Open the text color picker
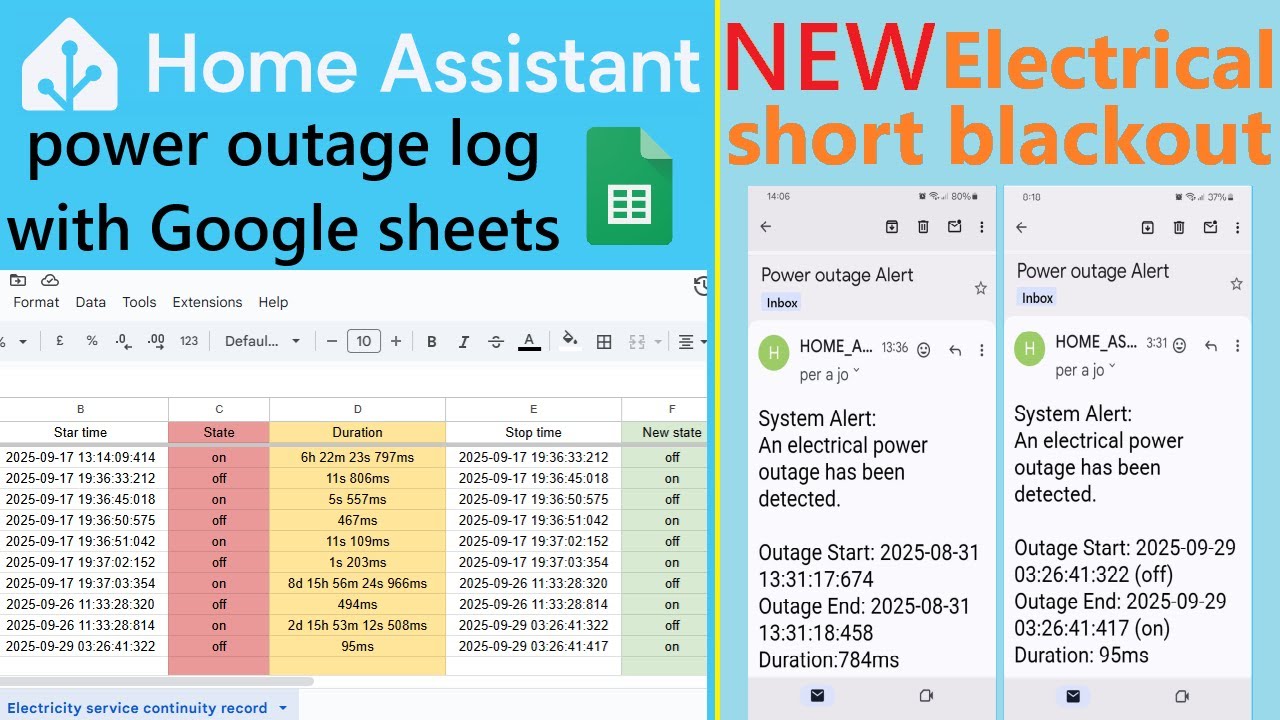The height and width of the screenshot is (720, 1280). pos(529,342)
